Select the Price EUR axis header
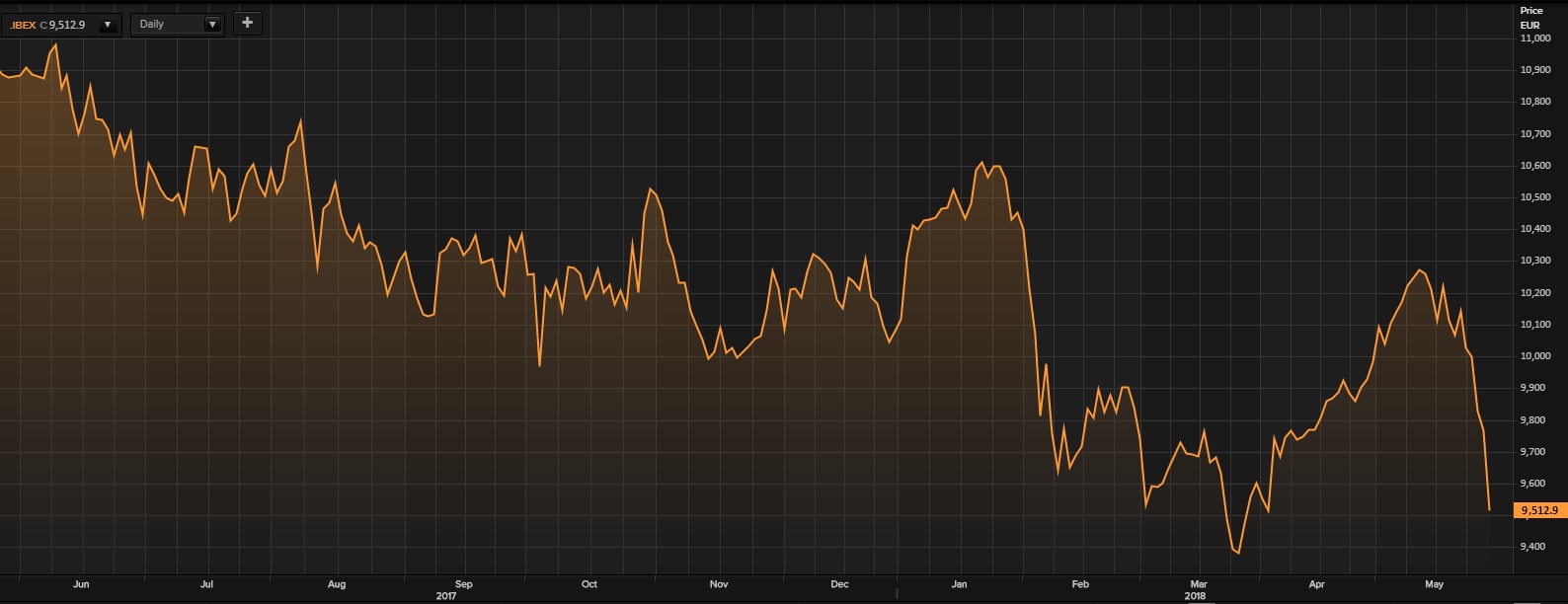 click(x=1530, y=18)
